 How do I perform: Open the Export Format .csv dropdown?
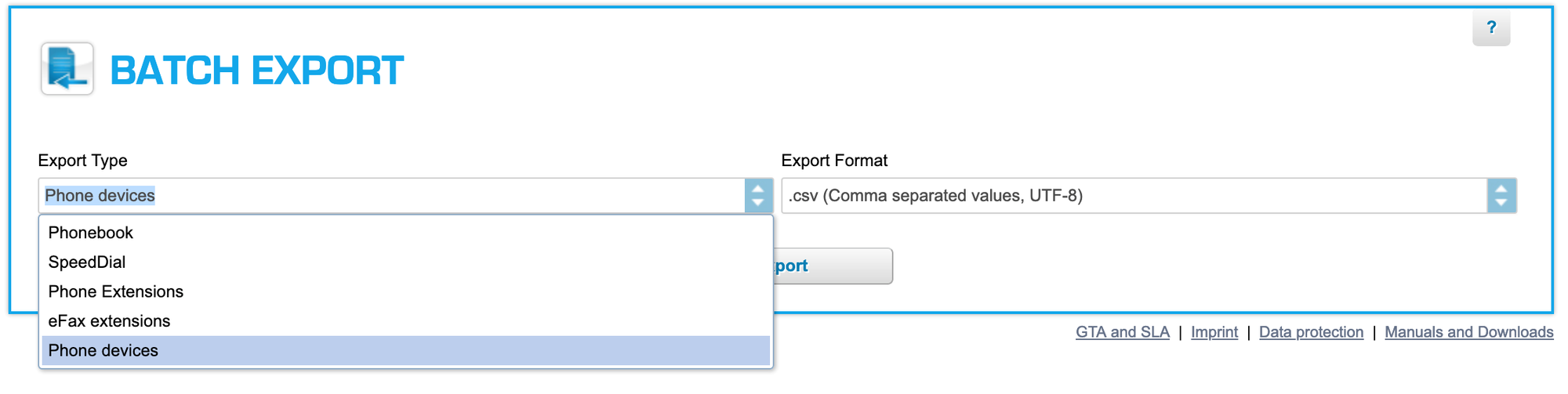pos(1134,196)
